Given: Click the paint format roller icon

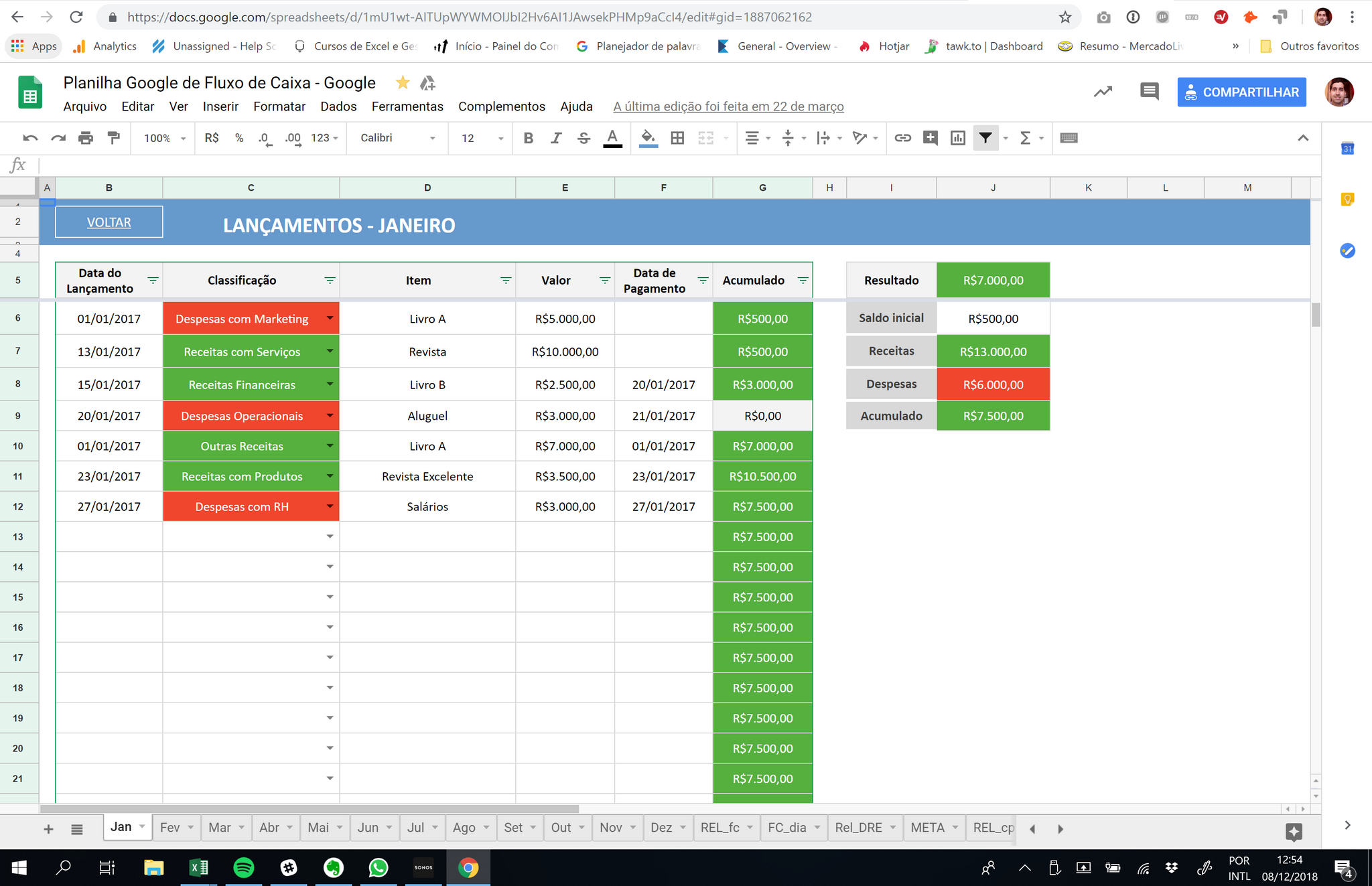Looking at the screenshot, I should click(114, 138).
